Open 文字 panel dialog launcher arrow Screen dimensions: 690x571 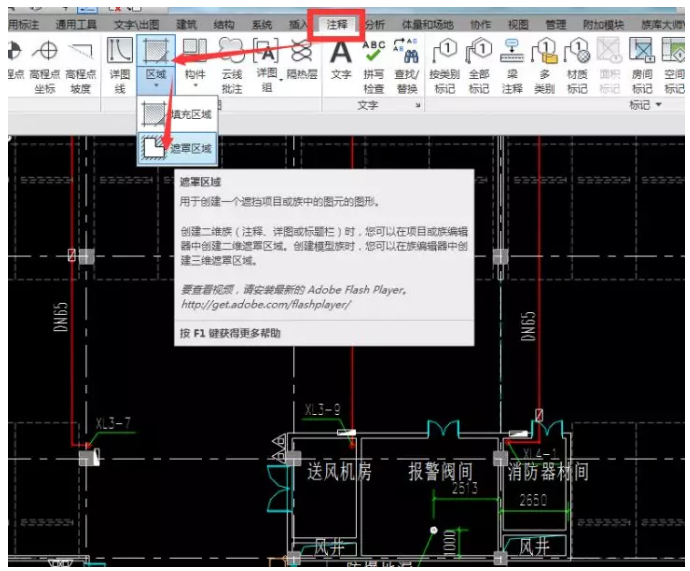pyautogui.click(x=418, y=105)
